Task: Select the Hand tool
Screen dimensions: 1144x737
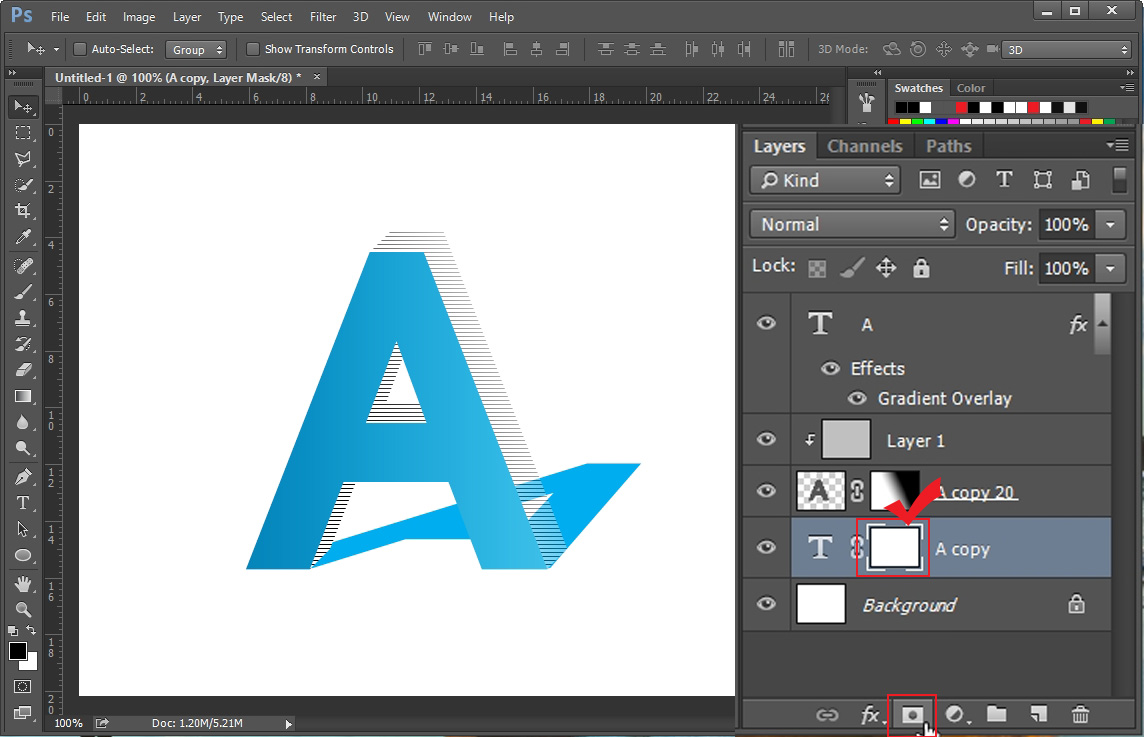Action: coord(23,583)
